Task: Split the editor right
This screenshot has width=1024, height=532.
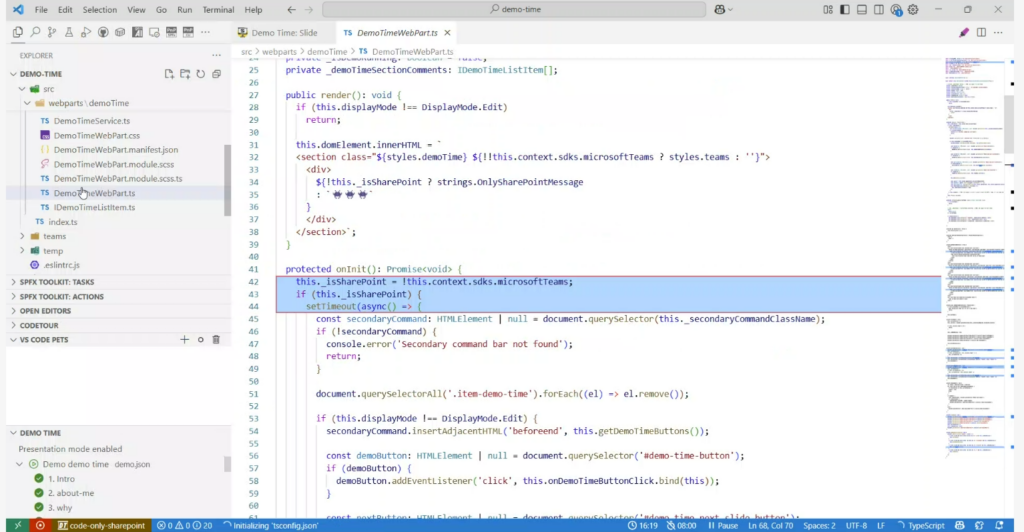Action: pos(981,32)
